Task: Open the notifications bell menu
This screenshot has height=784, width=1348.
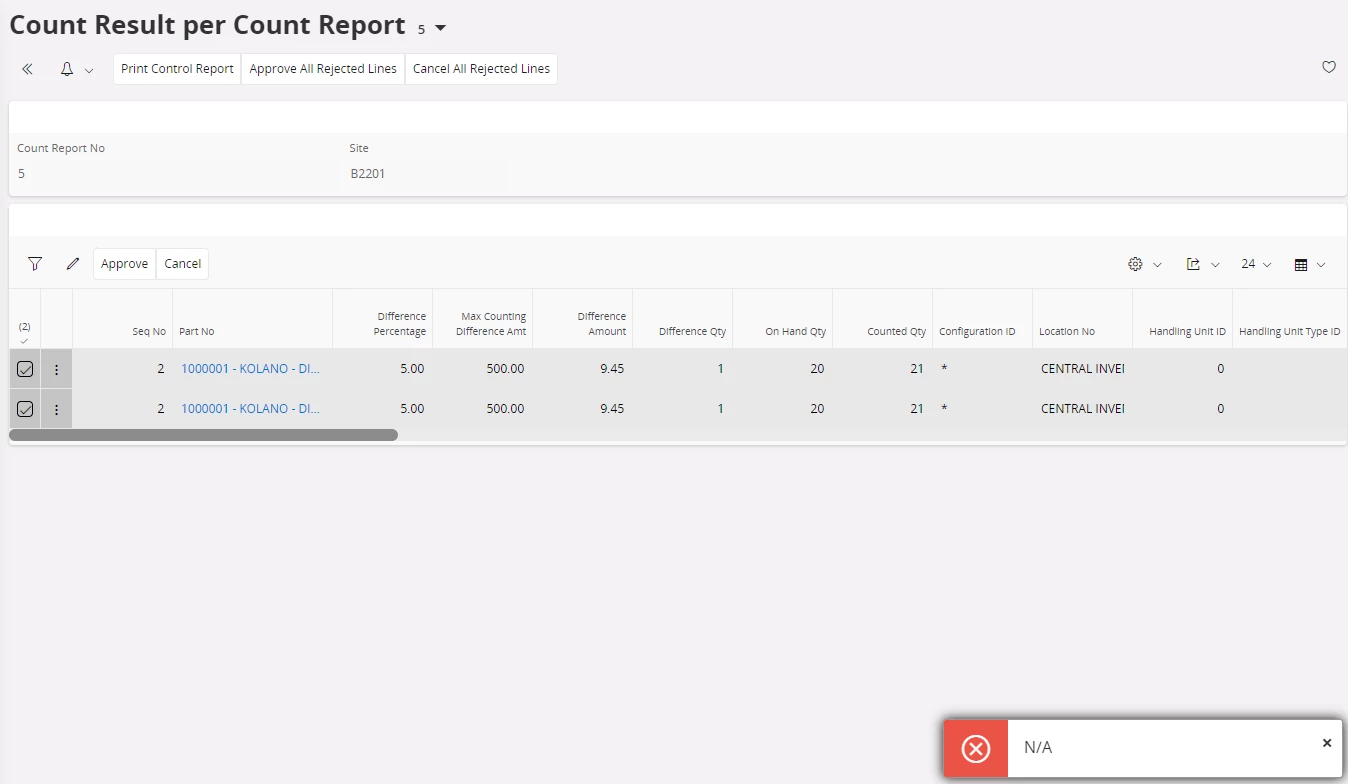Action: [x=76, y=69]
